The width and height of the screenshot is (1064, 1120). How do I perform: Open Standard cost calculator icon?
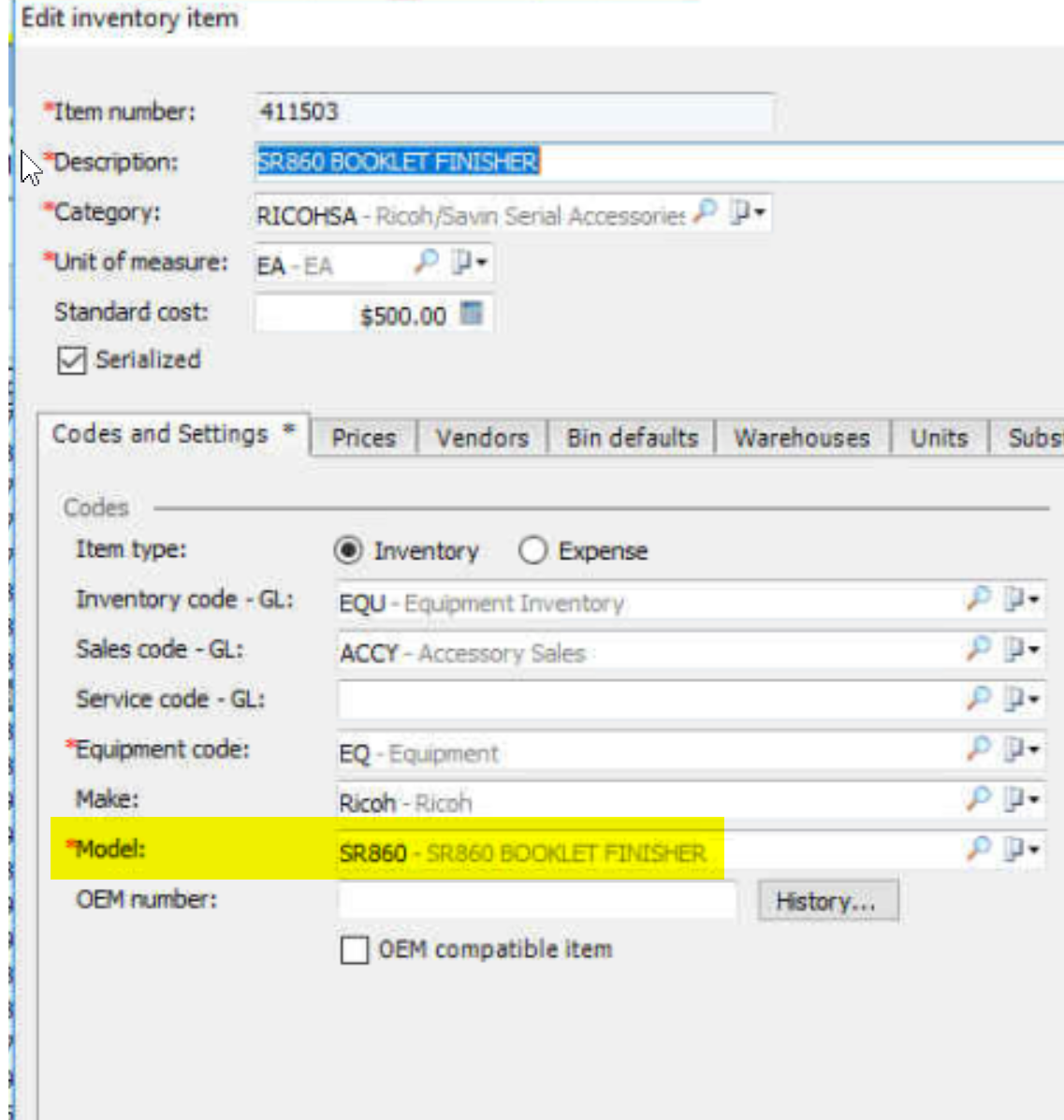tap(471, 313)
